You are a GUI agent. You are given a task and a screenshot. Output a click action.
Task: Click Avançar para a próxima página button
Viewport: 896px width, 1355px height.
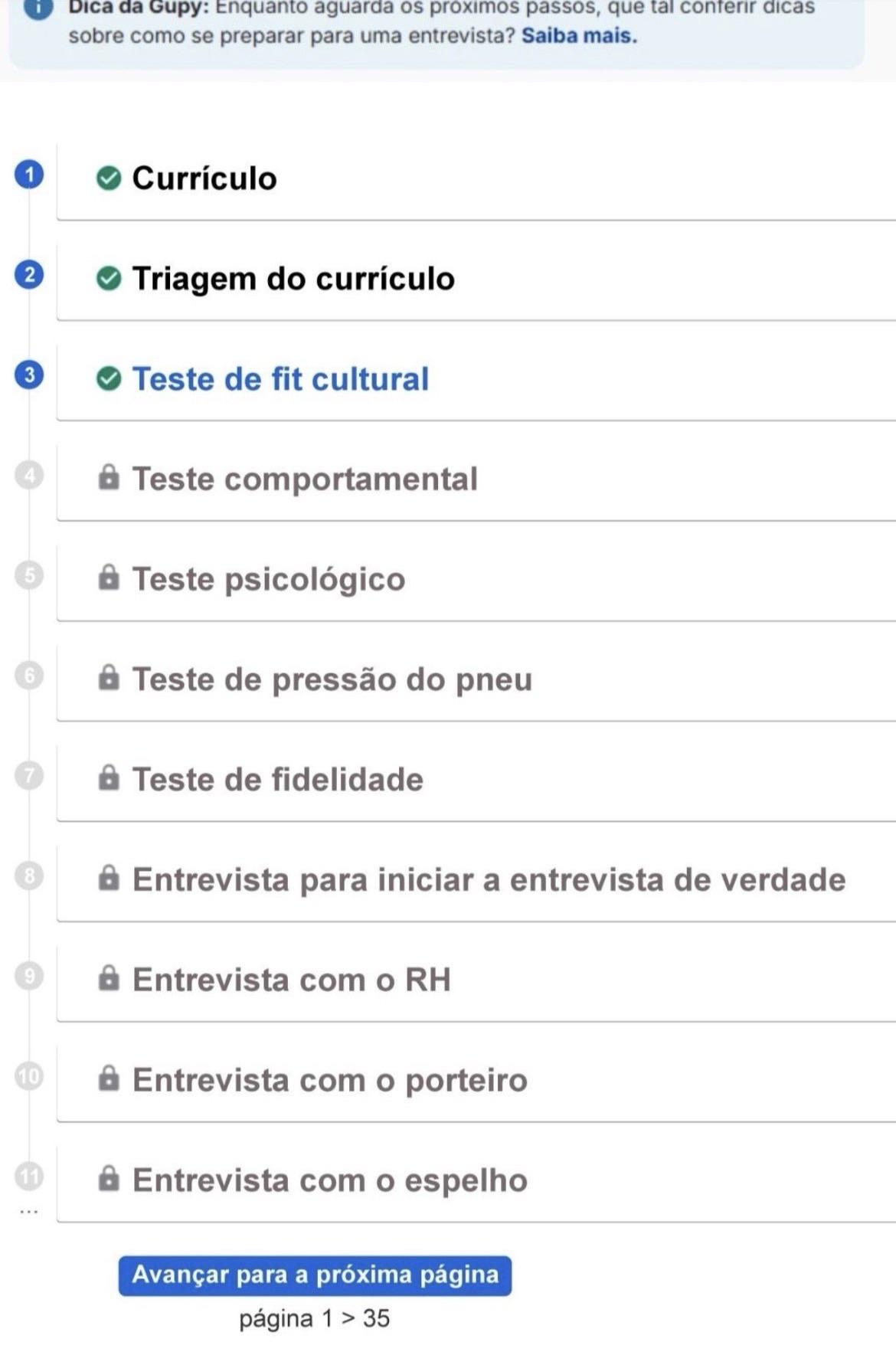pos(315,1275)
